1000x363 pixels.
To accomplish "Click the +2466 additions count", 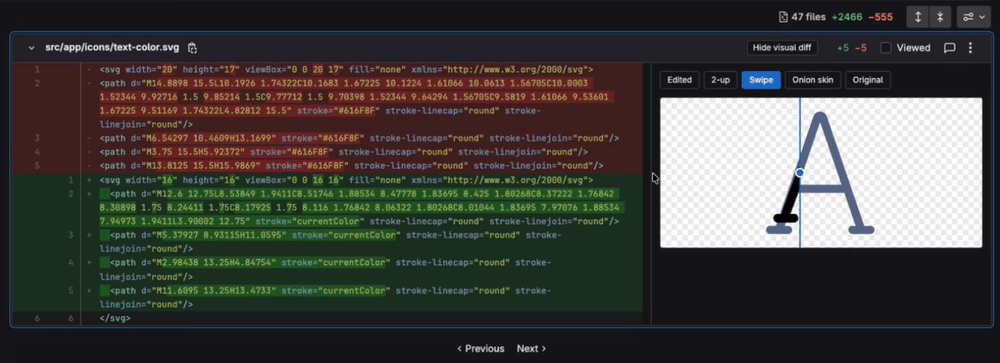I will pos(847,17).
